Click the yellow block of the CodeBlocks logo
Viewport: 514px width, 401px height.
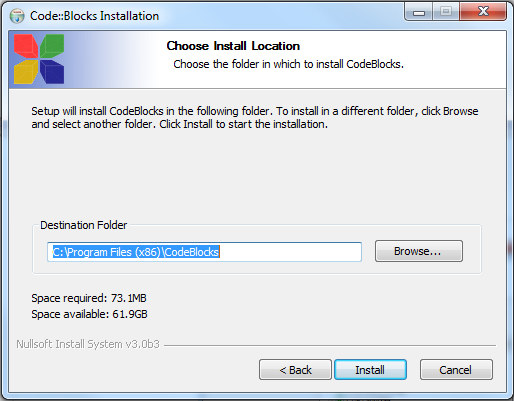pos(25,72)
